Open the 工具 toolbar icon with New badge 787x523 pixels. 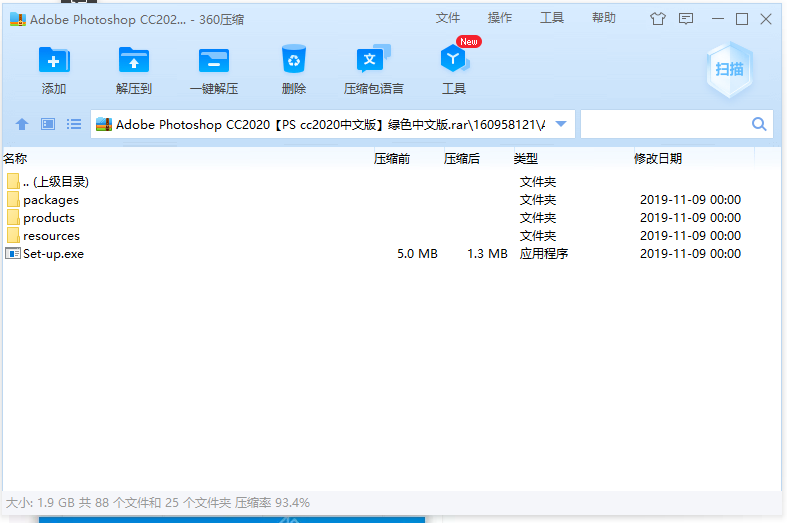(454, 59)
